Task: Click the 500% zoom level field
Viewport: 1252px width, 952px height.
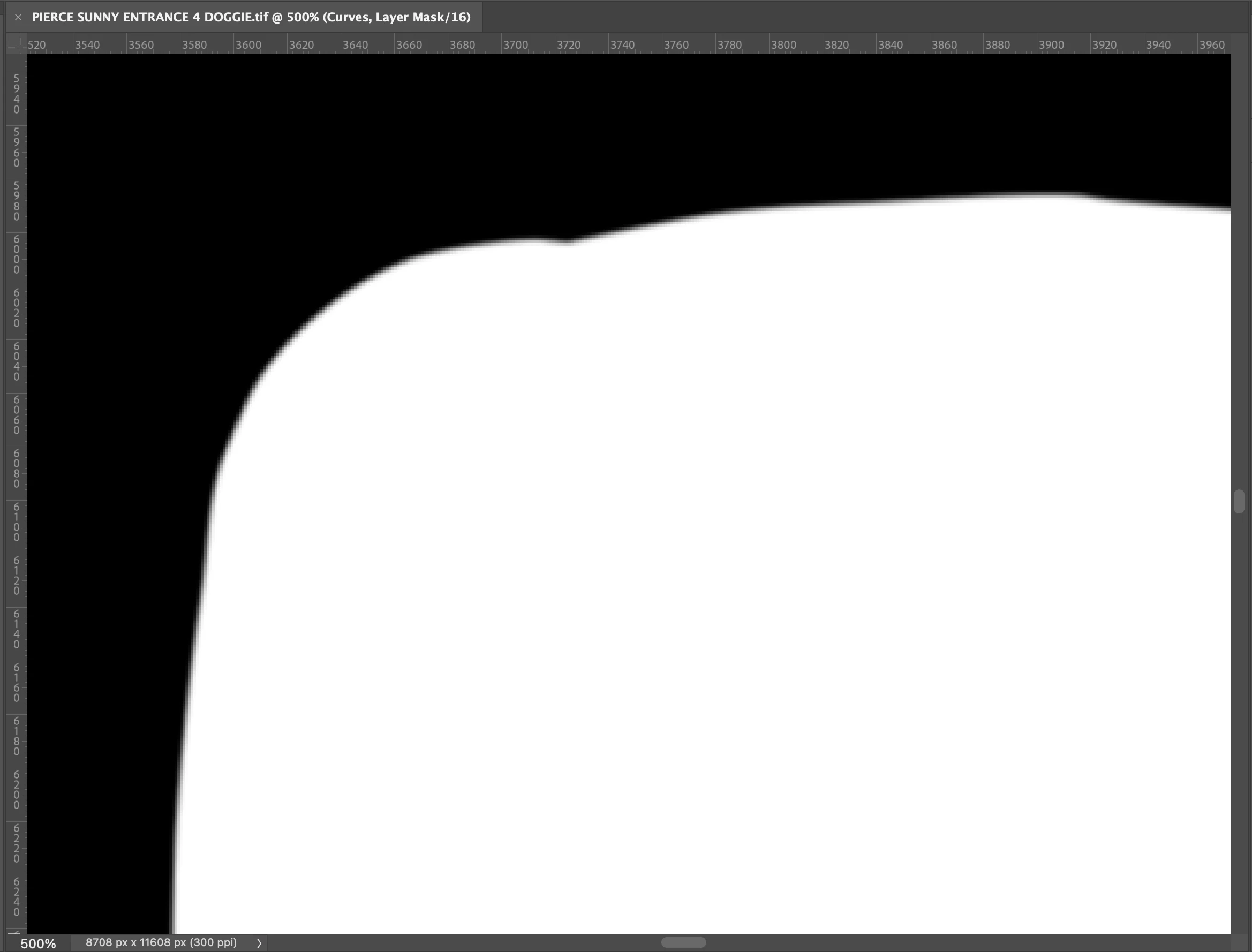Action: coord(38,943)
